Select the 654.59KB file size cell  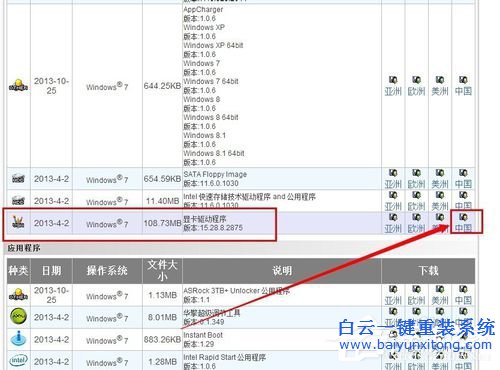162,179
